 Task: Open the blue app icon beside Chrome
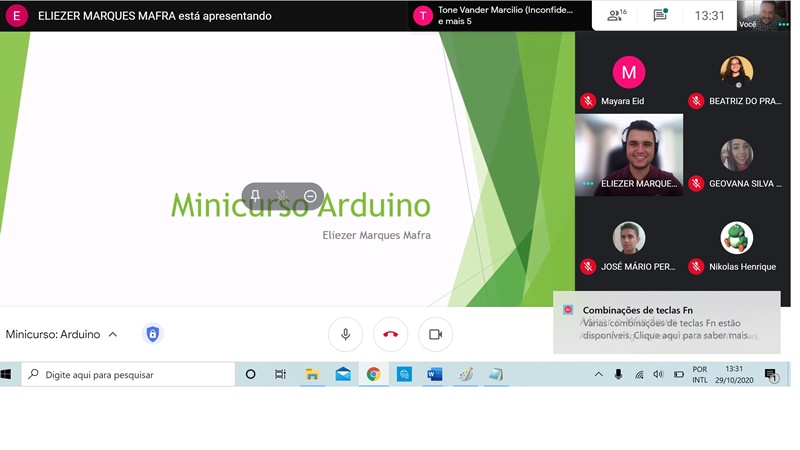(404, 375)
